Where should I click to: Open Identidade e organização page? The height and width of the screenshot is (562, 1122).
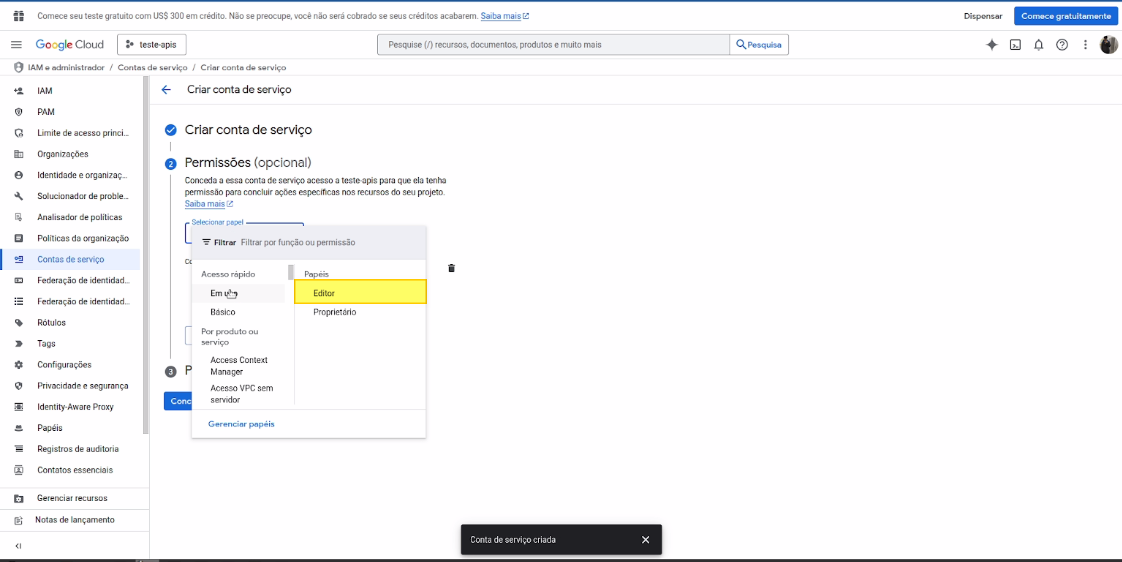pos(82,175)
